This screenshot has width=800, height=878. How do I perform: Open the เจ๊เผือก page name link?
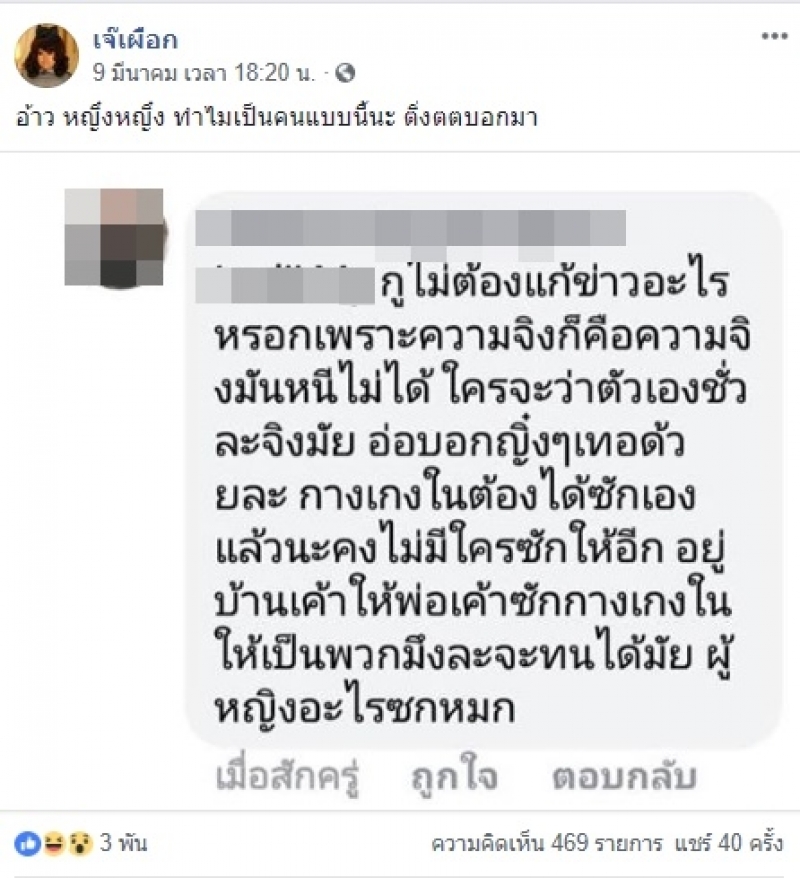tap(135, 40)
